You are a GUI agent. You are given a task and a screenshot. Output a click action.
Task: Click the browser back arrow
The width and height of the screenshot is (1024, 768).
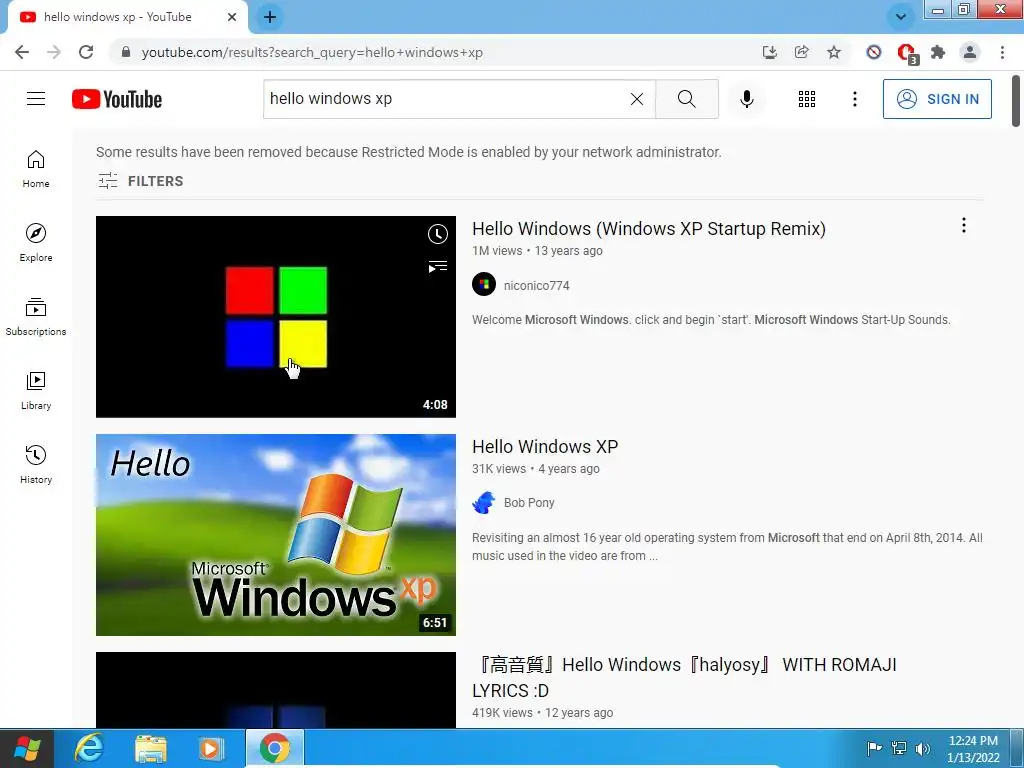(22, 52)
